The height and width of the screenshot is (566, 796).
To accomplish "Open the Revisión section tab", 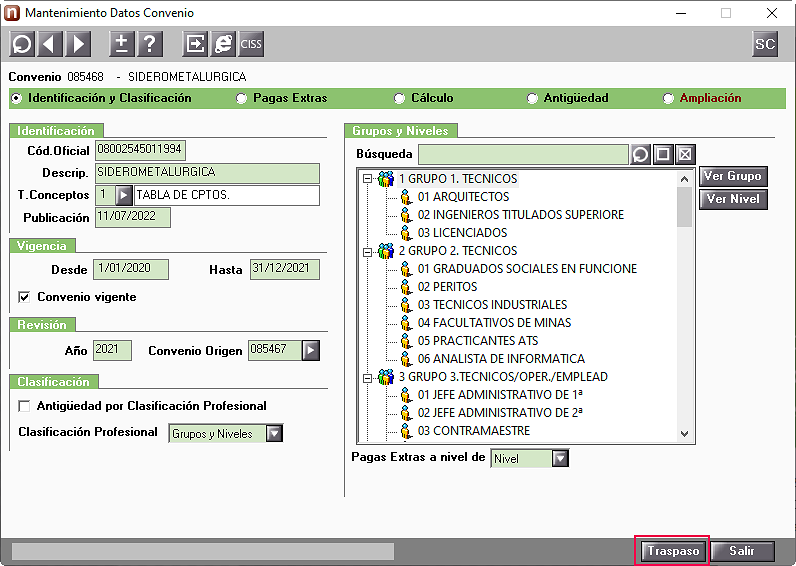I will (42, 325).
